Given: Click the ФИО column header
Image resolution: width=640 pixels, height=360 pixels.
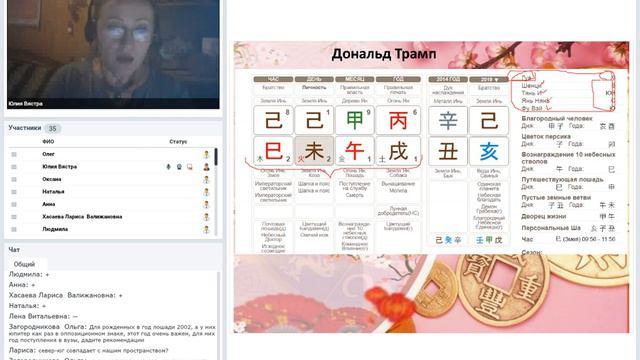Looking at the screenshot, I should point(48,142).
